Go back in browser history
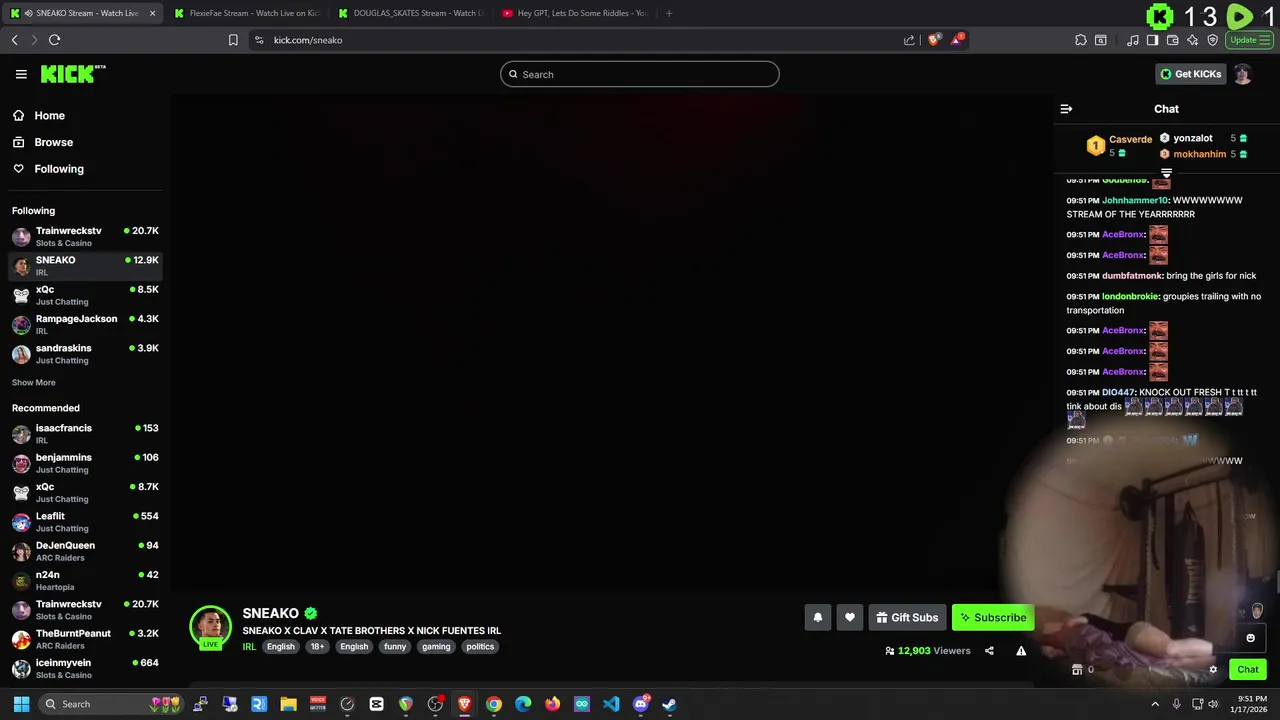The image size is (1280, 720). 14,40
